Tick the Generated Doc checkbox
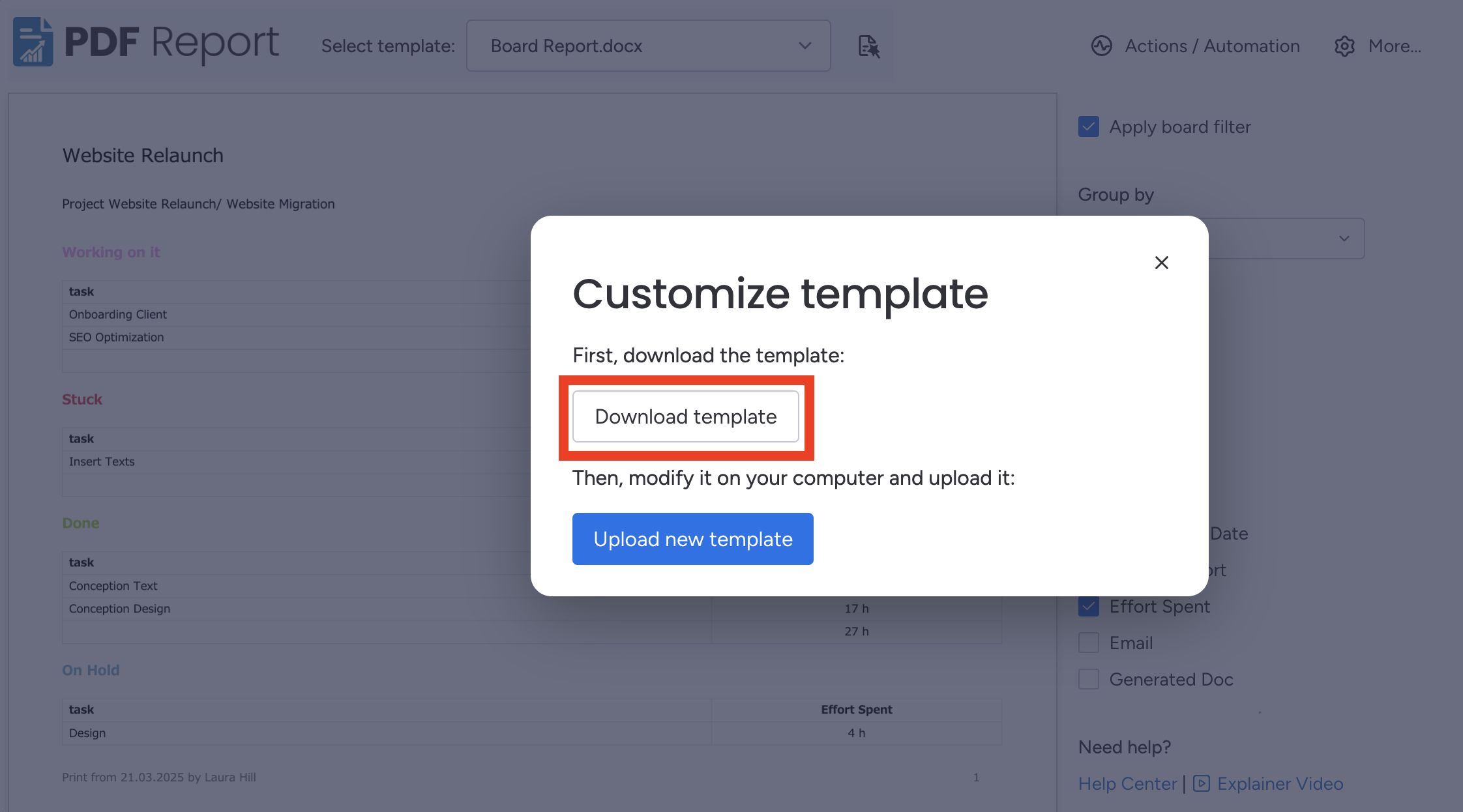This screenshot has width=1463, height=812. (x=1088, y=680)
